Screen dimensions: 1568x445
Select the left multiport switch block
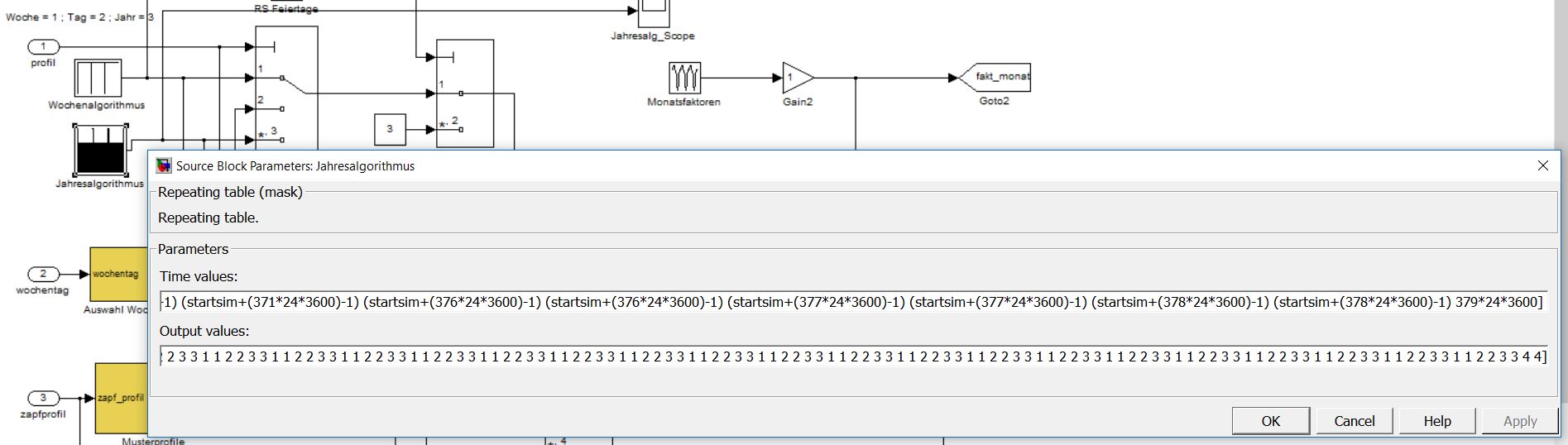286,87
